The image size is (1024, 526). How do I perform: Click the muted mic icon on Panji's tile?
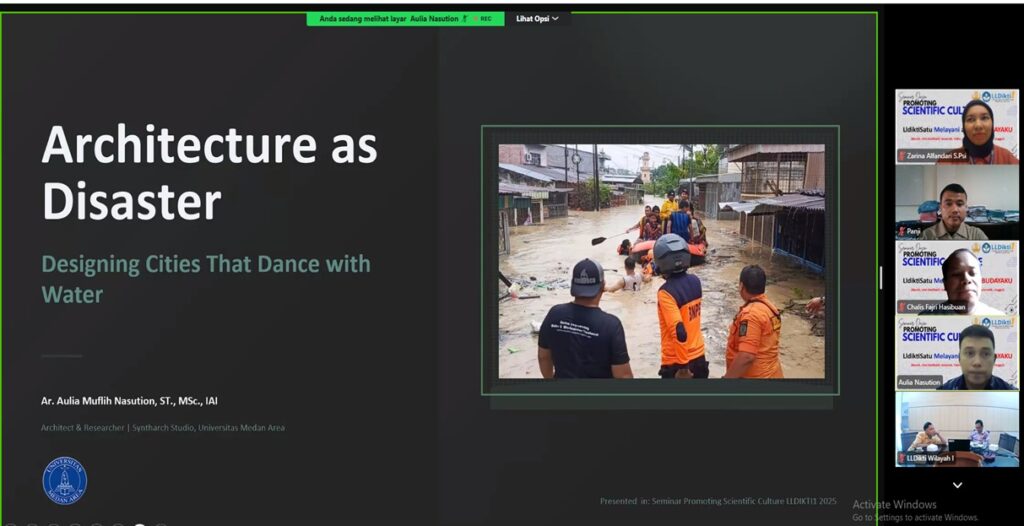(901, 231)
